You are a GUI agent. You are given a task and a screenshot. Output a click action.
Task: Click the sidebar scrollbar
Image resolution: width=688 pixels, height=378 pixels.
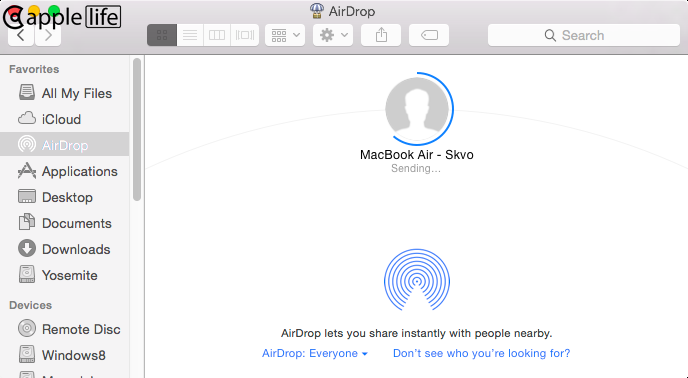pyautogui.click(x=137, y=130)
